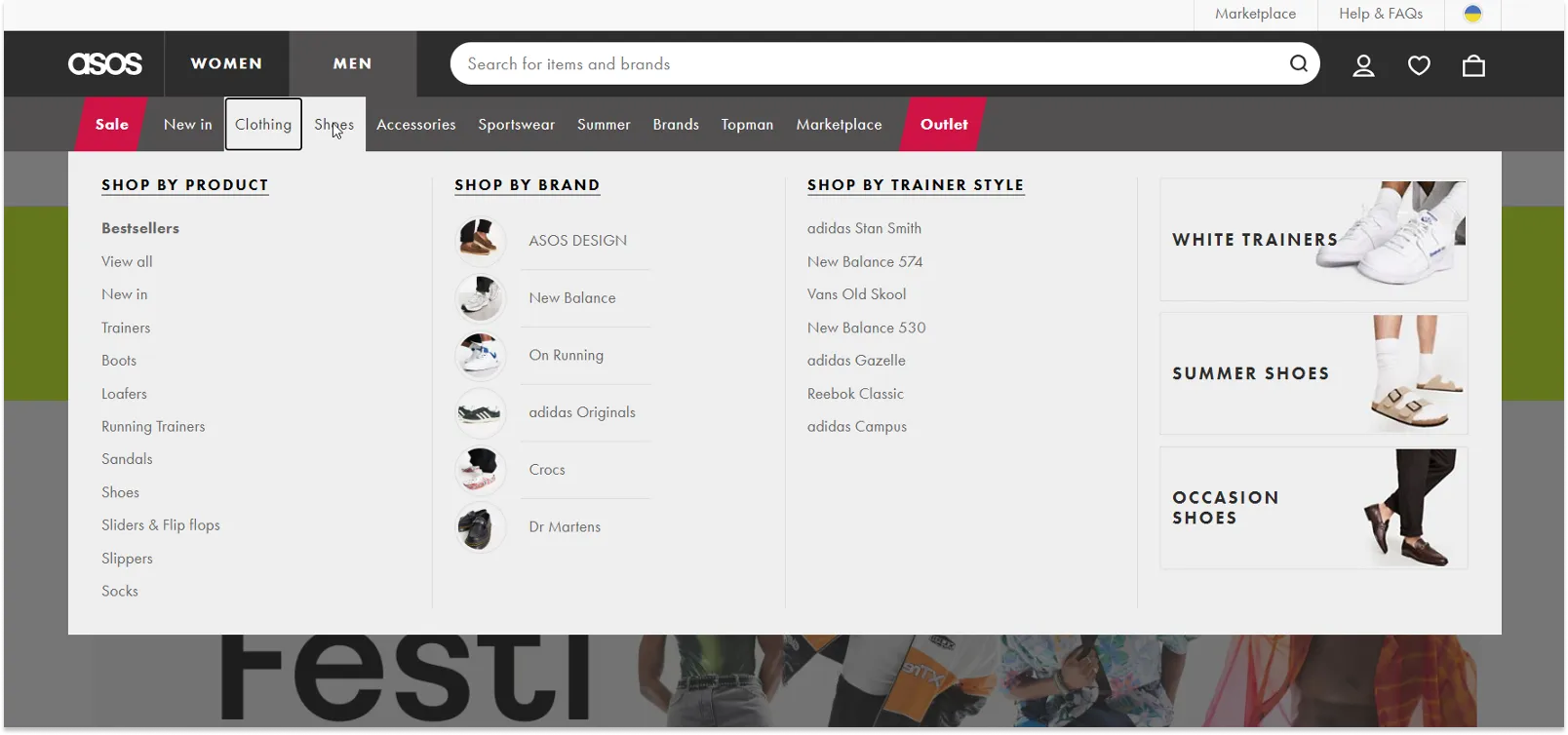Screen dimensions: 1568x735
Task: Click the ASOS DESIGN brand text link
Action: [577, 240]
